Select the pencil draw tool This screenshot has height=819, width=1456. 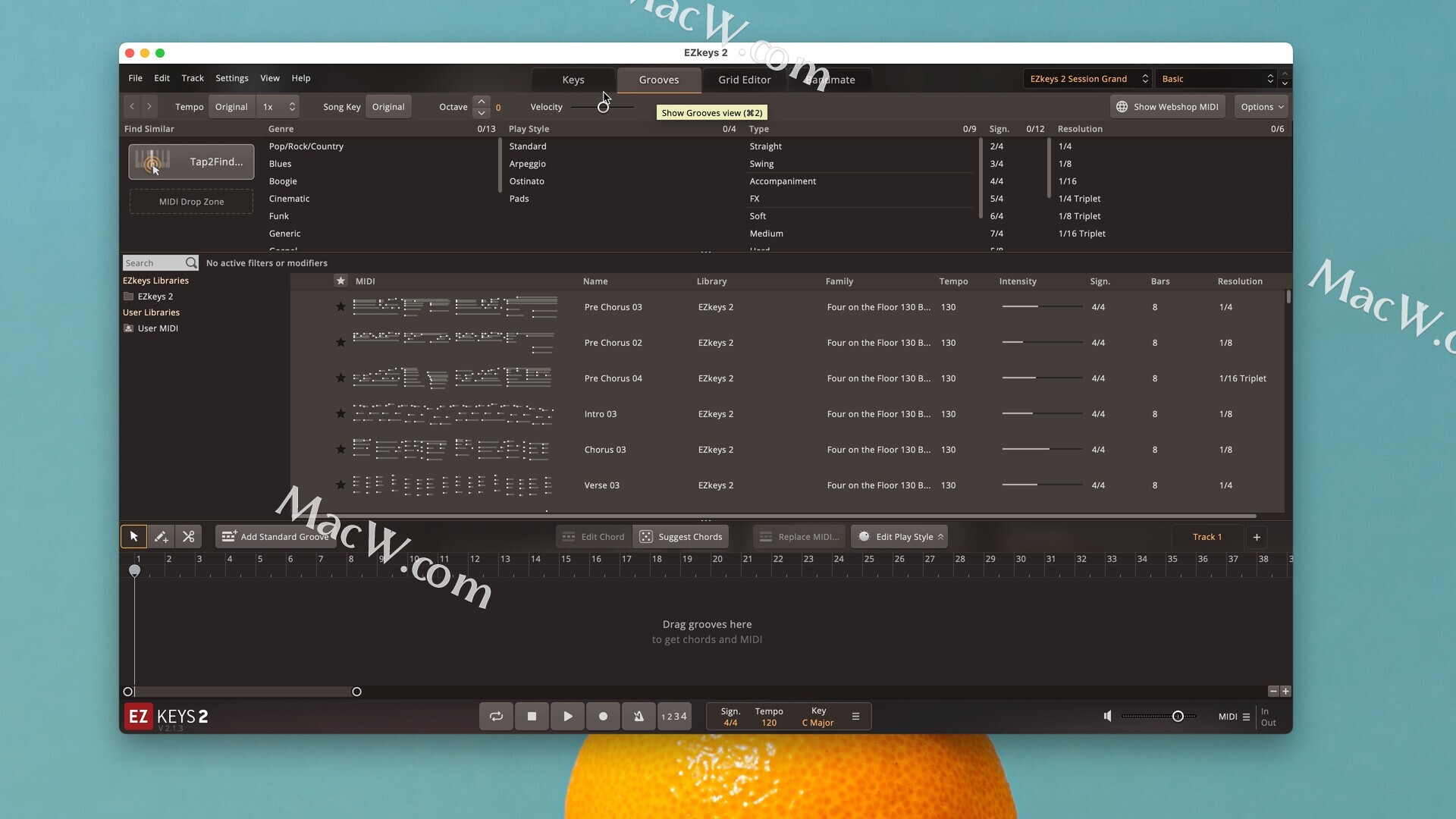161,537
